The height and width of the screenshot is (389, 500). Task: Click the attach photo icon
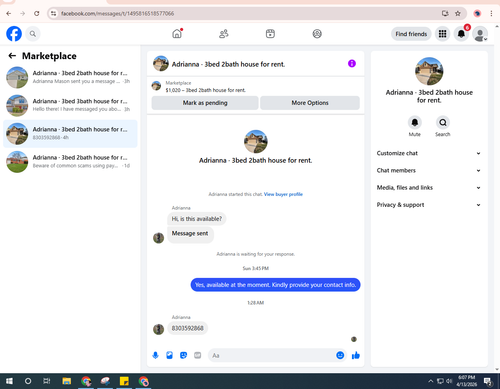pos(170,355)
